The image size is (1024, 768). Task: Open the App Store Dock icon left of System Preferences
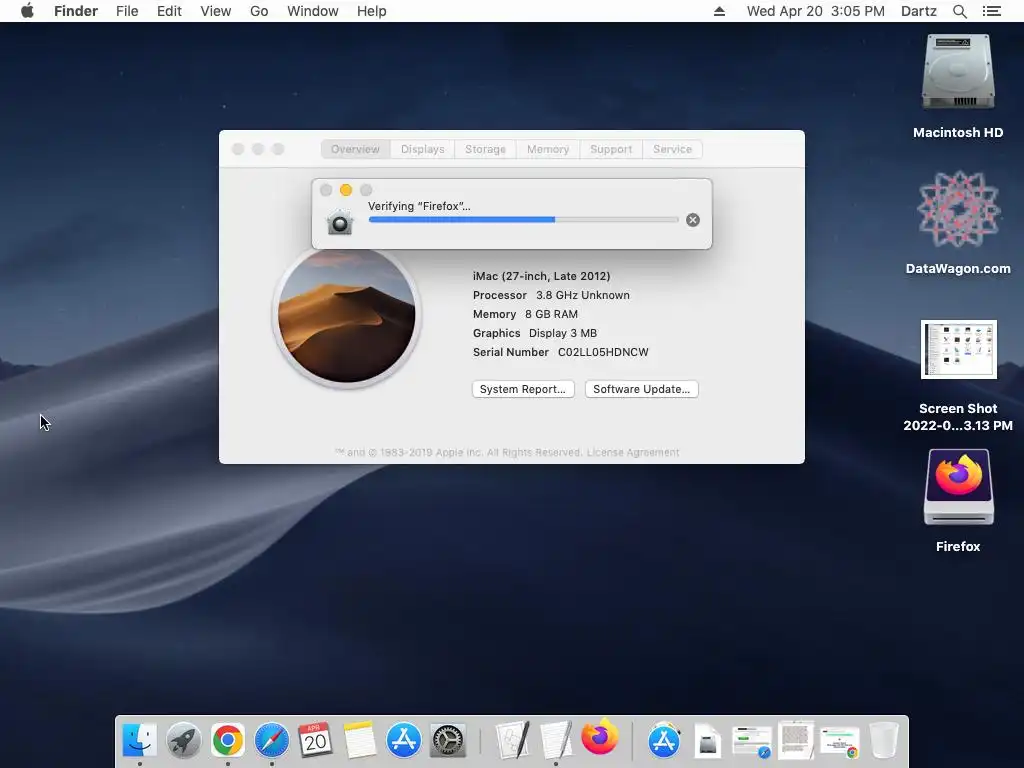point(404,740)
